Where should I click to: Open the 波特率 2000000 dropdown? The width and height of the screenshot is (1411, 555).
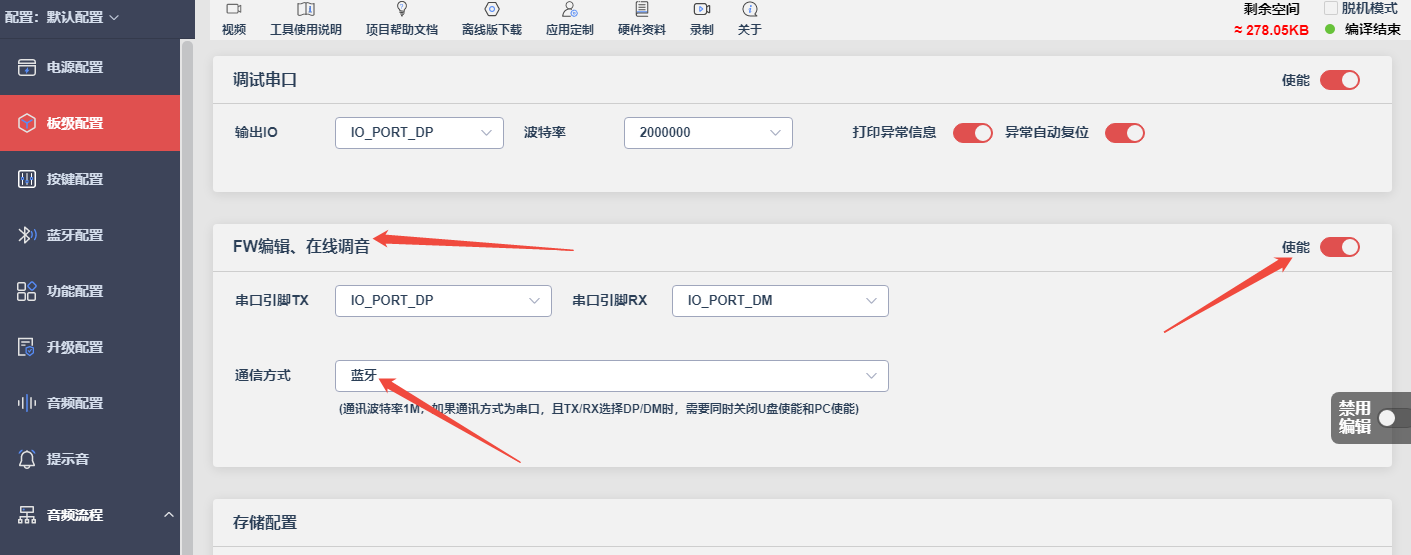tap(708, 132)
